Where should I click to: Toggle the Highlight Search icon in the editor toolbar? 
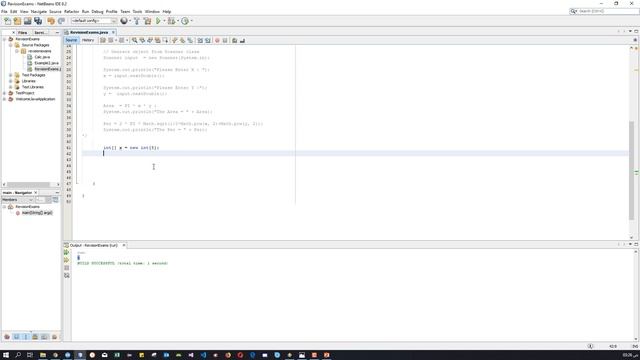coord(158,40)
